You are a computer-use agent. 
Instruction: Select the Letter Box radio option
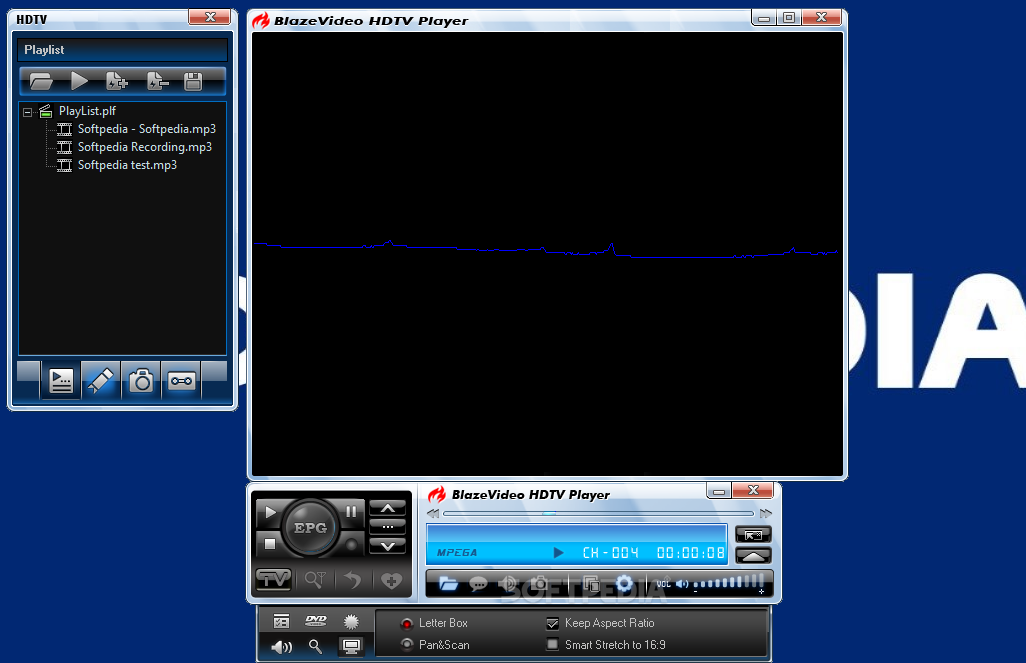click(x=407, y=623)
